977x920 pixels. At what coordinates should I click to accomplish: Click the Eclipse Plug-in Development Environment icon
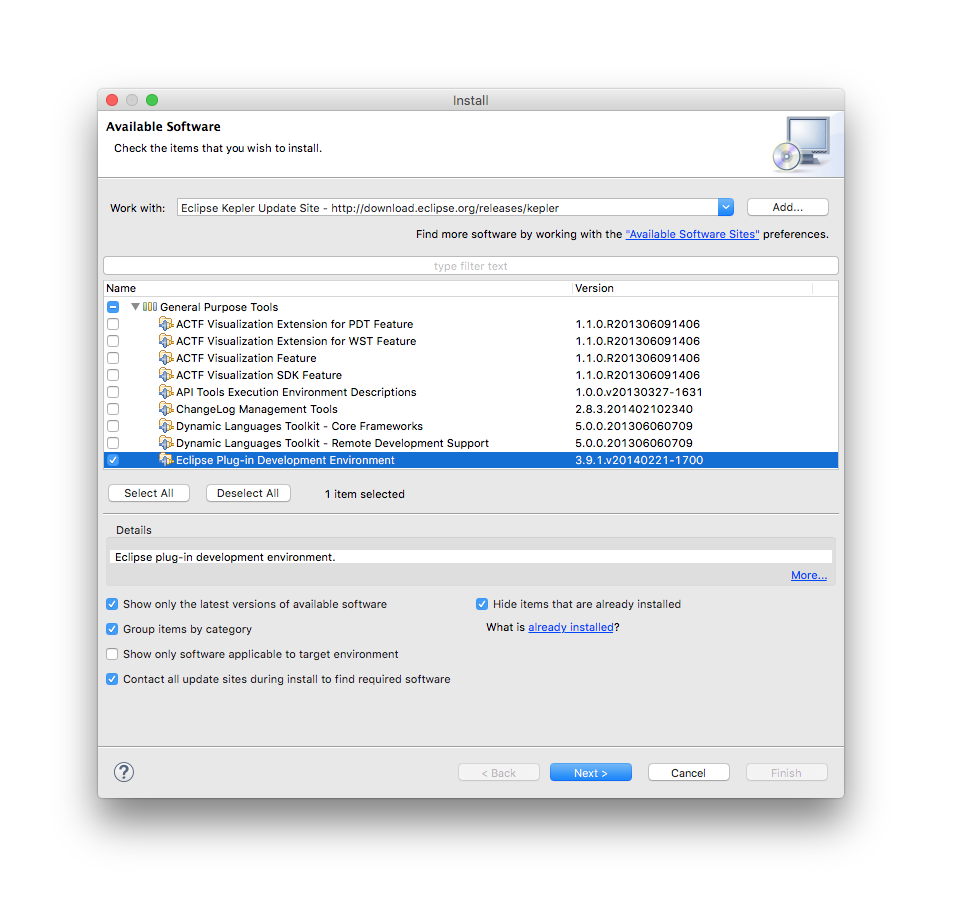[x=166, y=460]
